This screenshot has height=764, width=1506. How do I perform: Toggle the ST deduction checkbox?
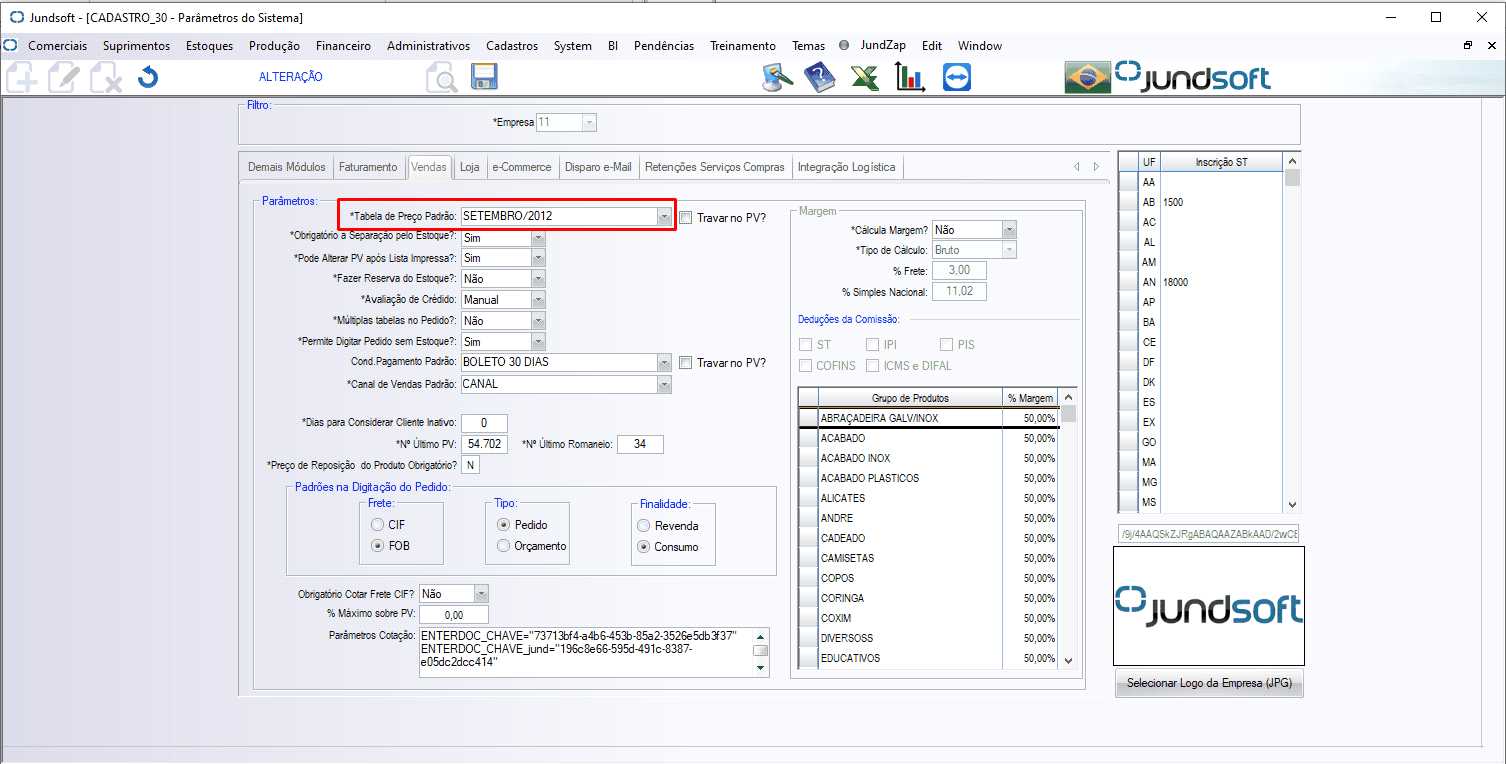pyautogui.click(x=806, y=345)
